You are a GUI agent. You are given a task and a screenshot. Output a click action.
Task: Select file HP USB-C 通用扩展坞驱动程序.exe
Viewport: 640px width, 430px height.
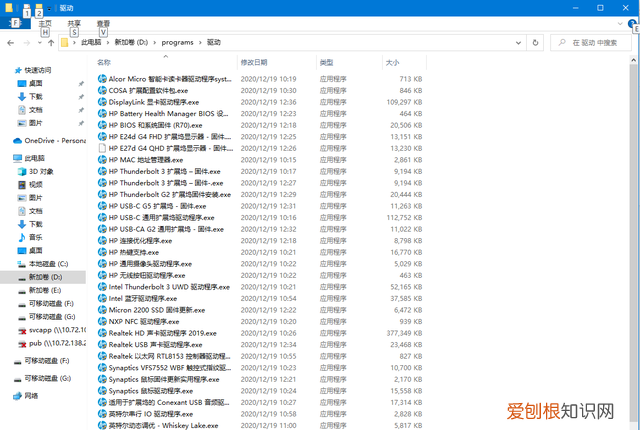(x=162, y=217)
